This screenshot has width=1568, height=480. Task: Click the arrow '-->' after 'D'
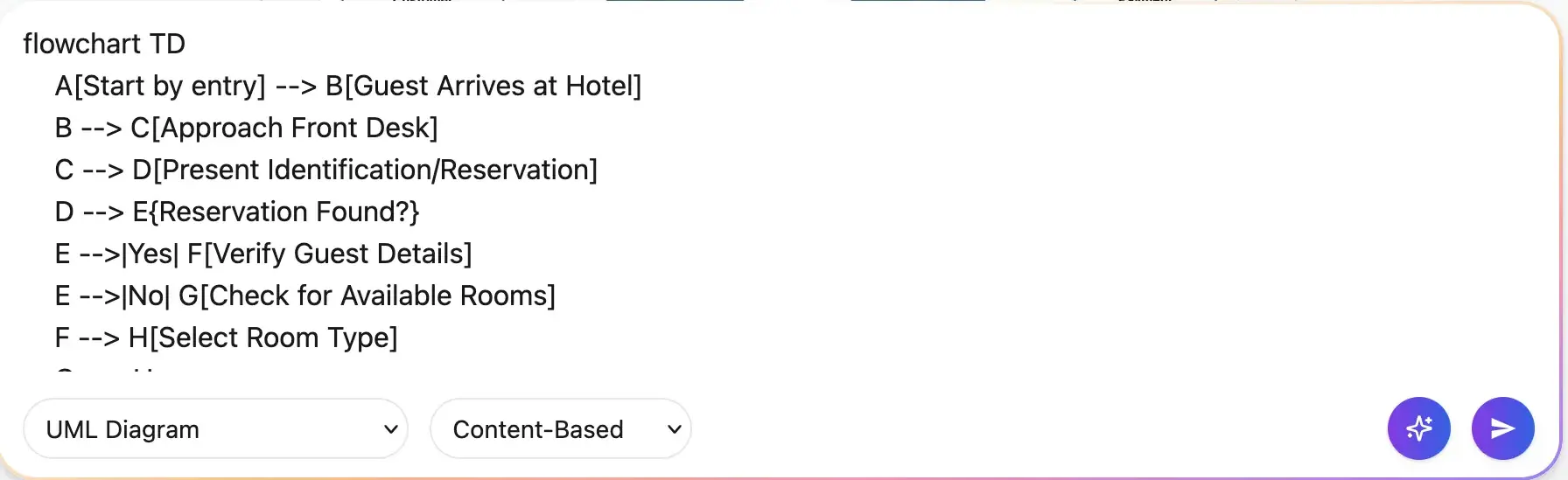coord(103,212)
